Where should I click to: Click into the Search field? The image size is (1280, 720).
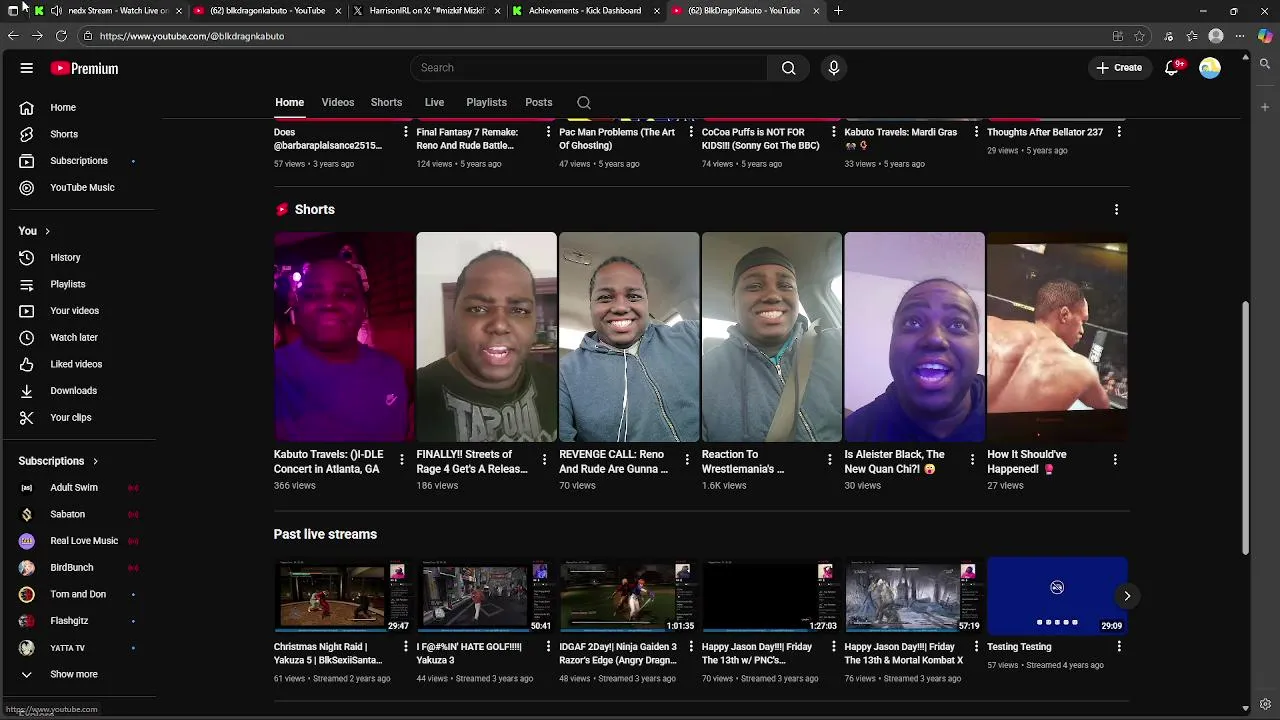point(589,68)
